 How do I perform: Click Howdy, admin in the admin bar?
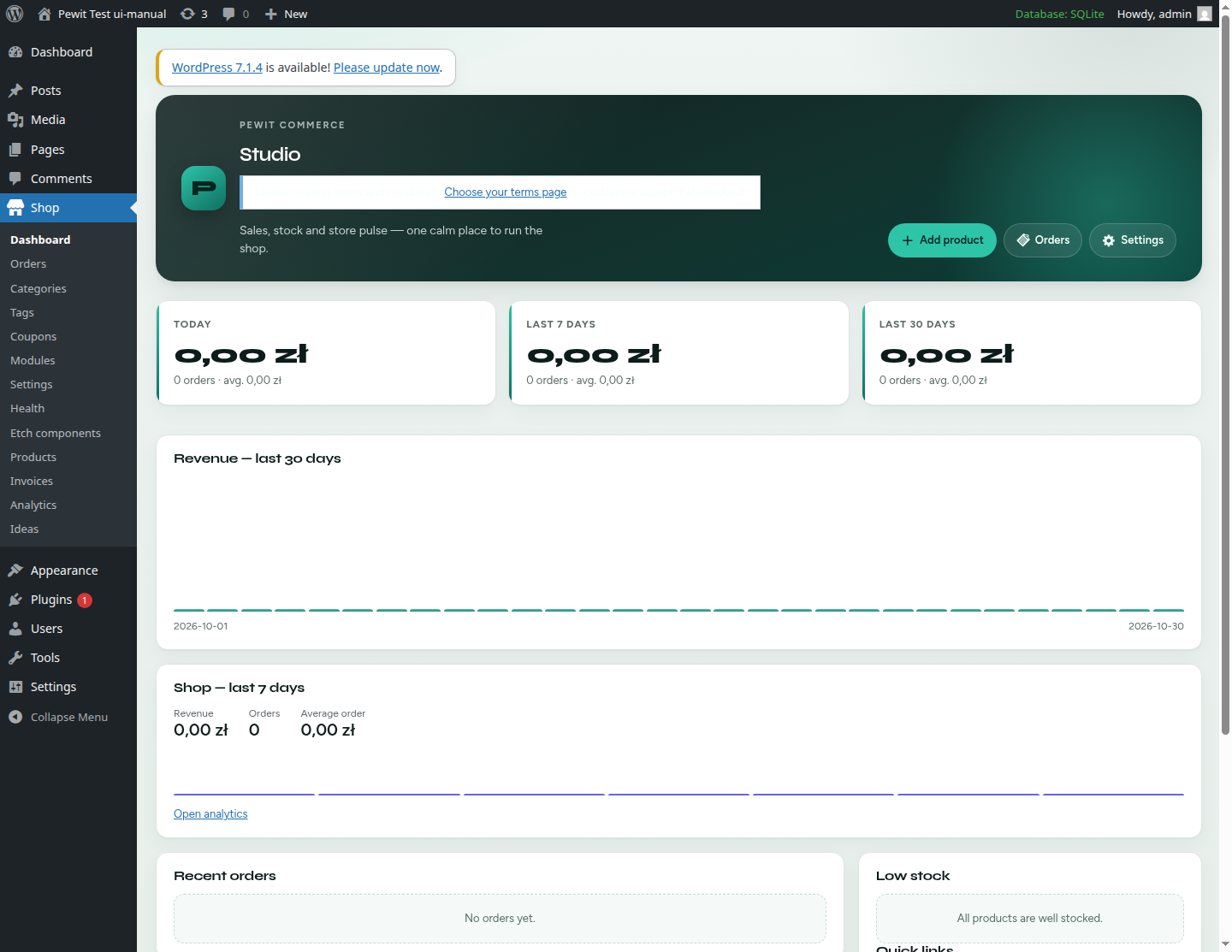click(x=1154, y=14)
